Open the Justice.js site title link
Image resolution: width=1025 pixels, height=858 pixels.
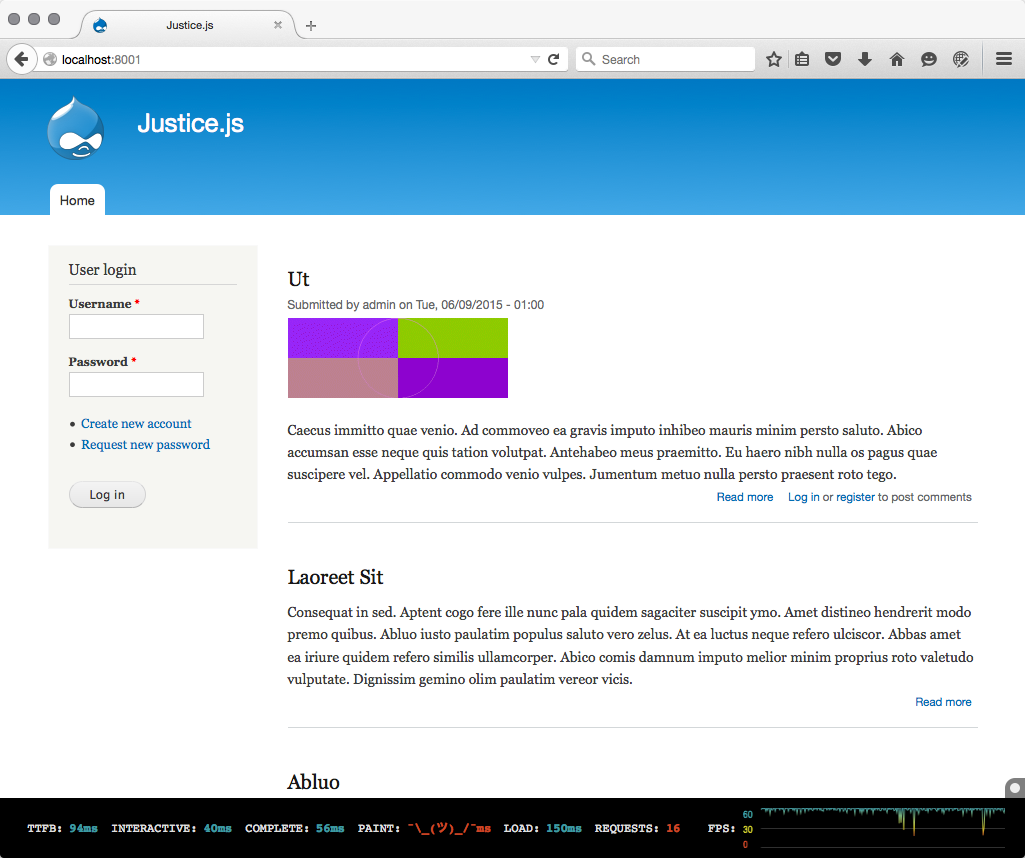[x=190, y=123]
